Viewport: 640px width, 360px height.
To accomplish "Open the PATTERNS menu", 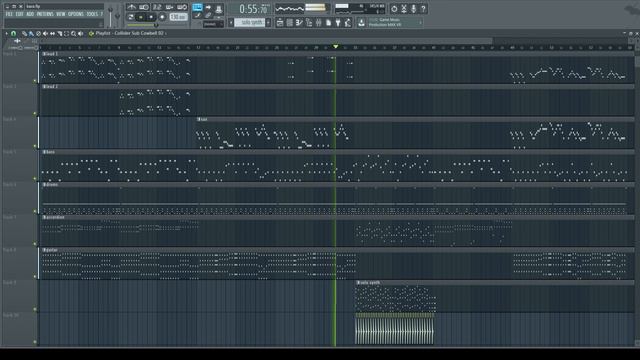I will (45, 14).
